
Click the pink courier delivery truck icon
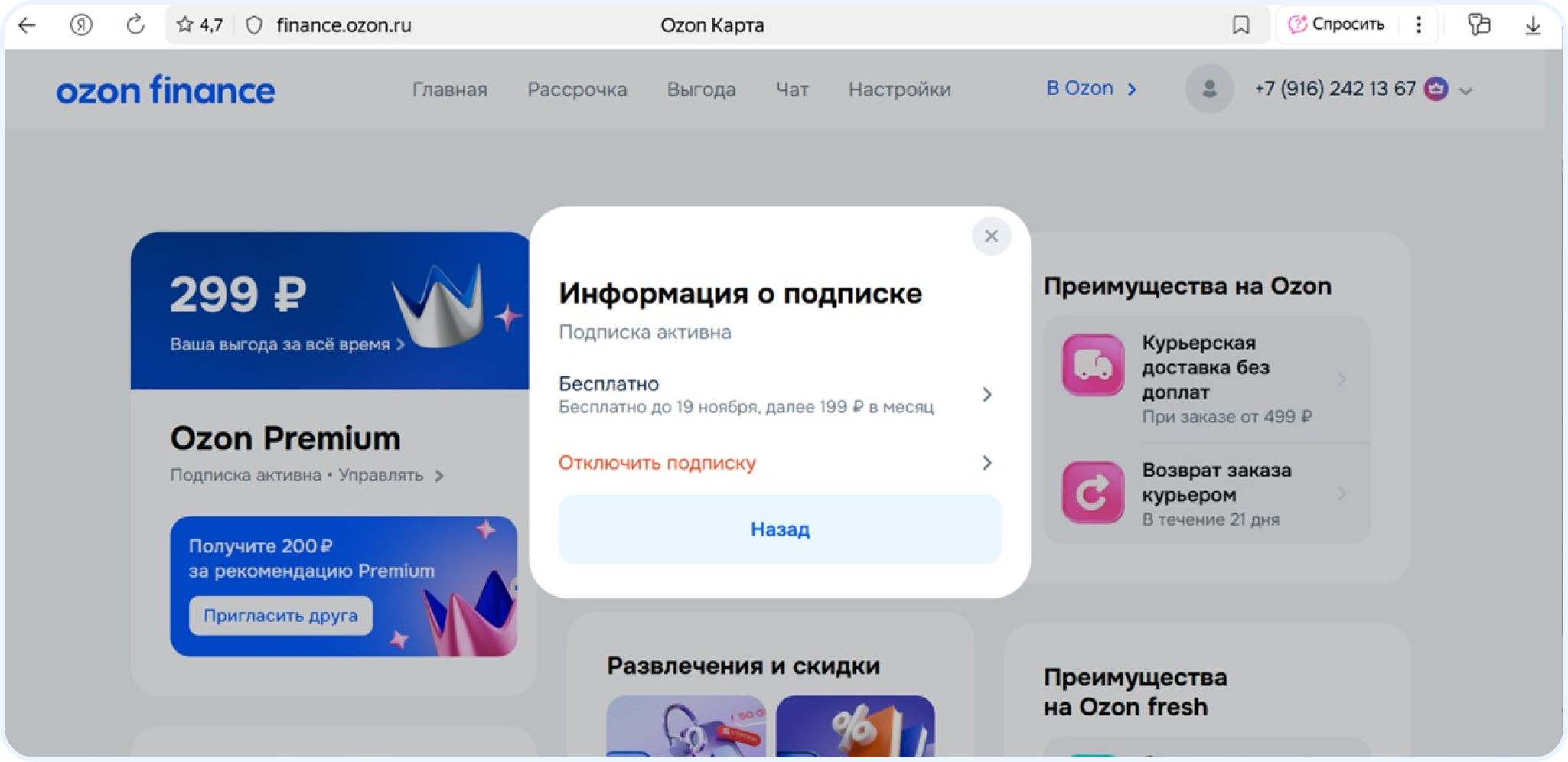pyautogui.click(x=1093, y=365)
